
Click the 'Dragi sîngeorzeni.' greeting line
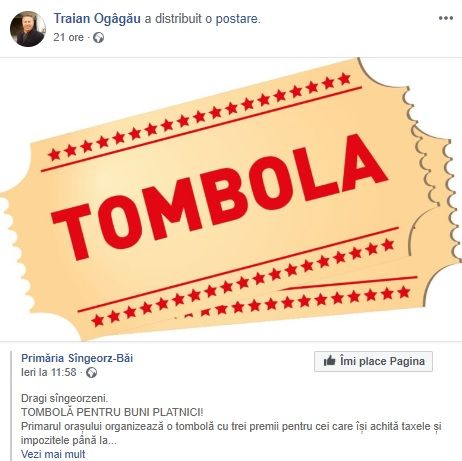point(65,398)
